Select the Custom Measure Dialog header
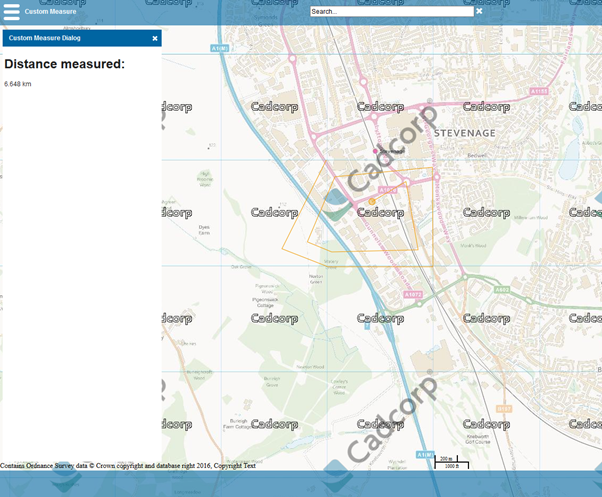 click(82, 38)
